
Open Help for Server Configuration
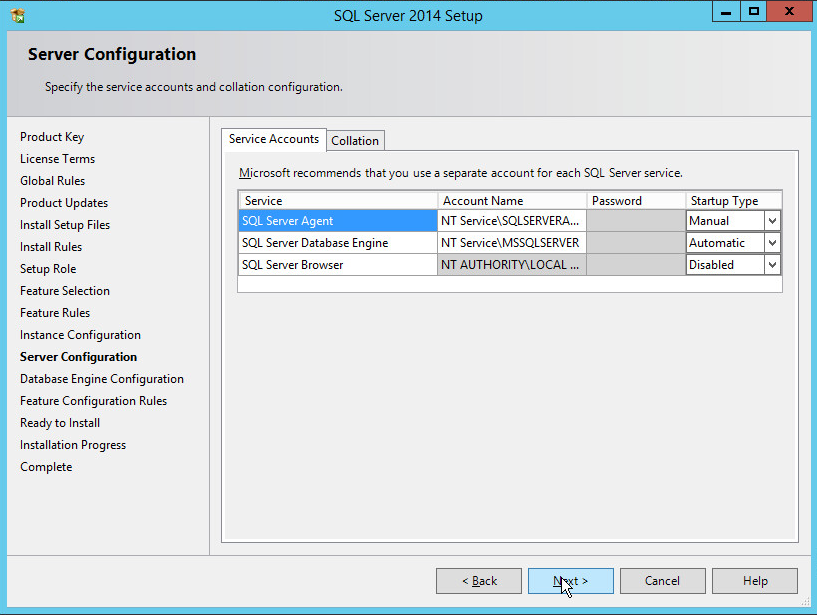pyautogui.click(x=755, y=581)
